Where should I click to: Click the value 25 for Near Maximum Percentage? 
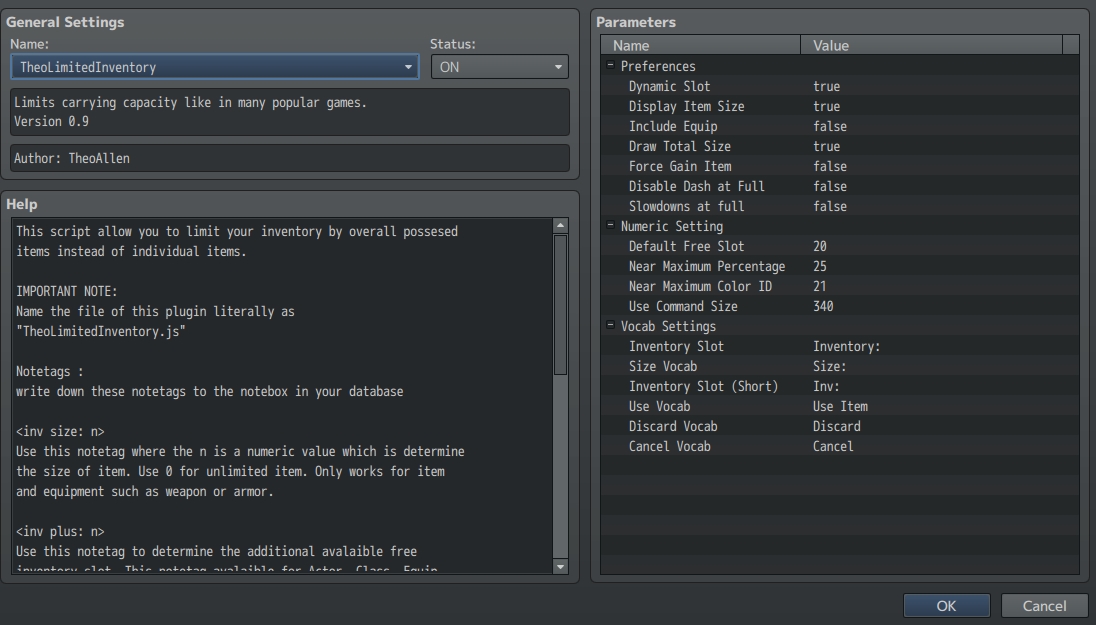[819, 266]
